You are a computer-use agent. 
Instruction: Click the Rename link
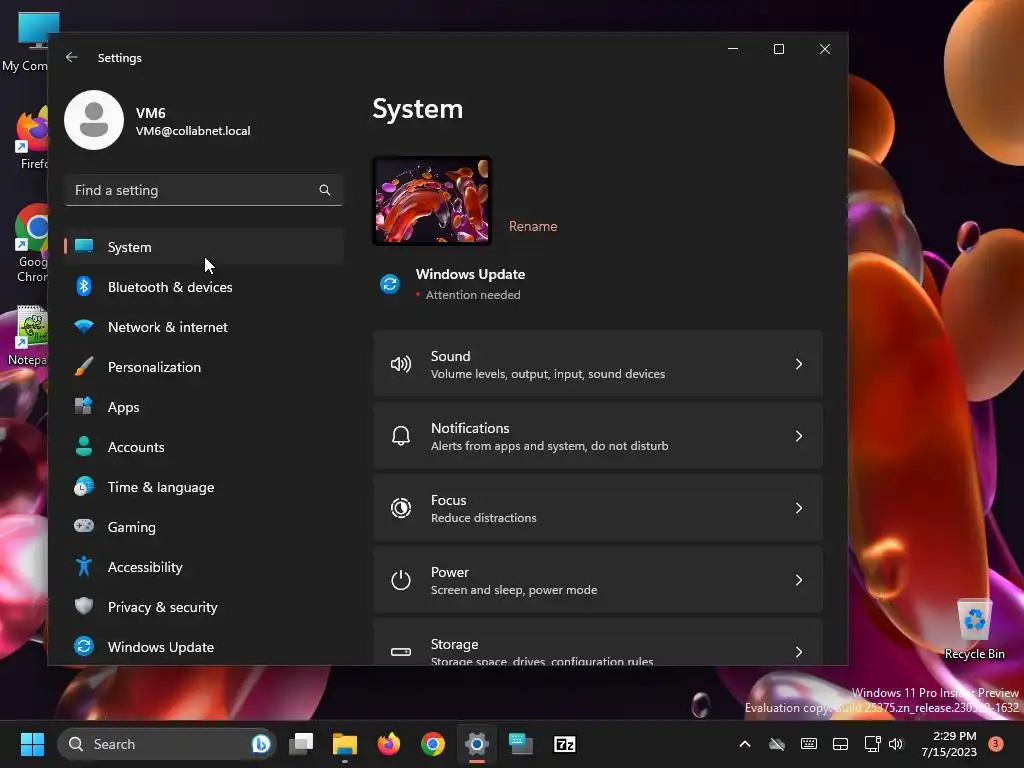(533, 226)
